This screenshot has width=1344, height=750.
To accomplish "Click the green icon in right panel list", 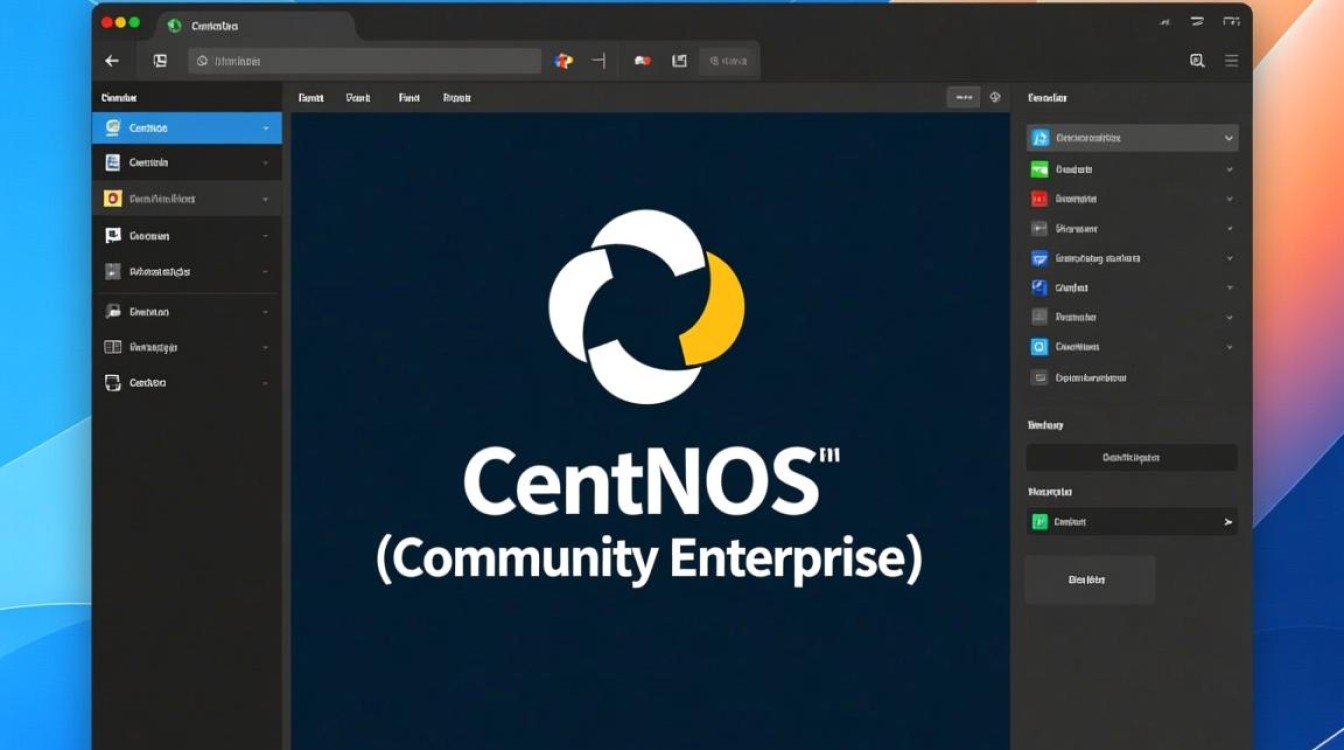I will pyautogui.click(x=1039, y=170).
